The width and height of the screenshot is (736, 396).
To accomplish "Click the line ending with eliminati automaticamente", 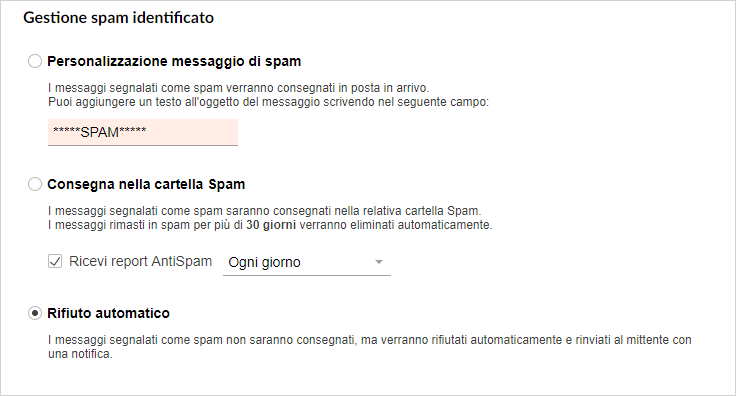I will coord(270,225).
